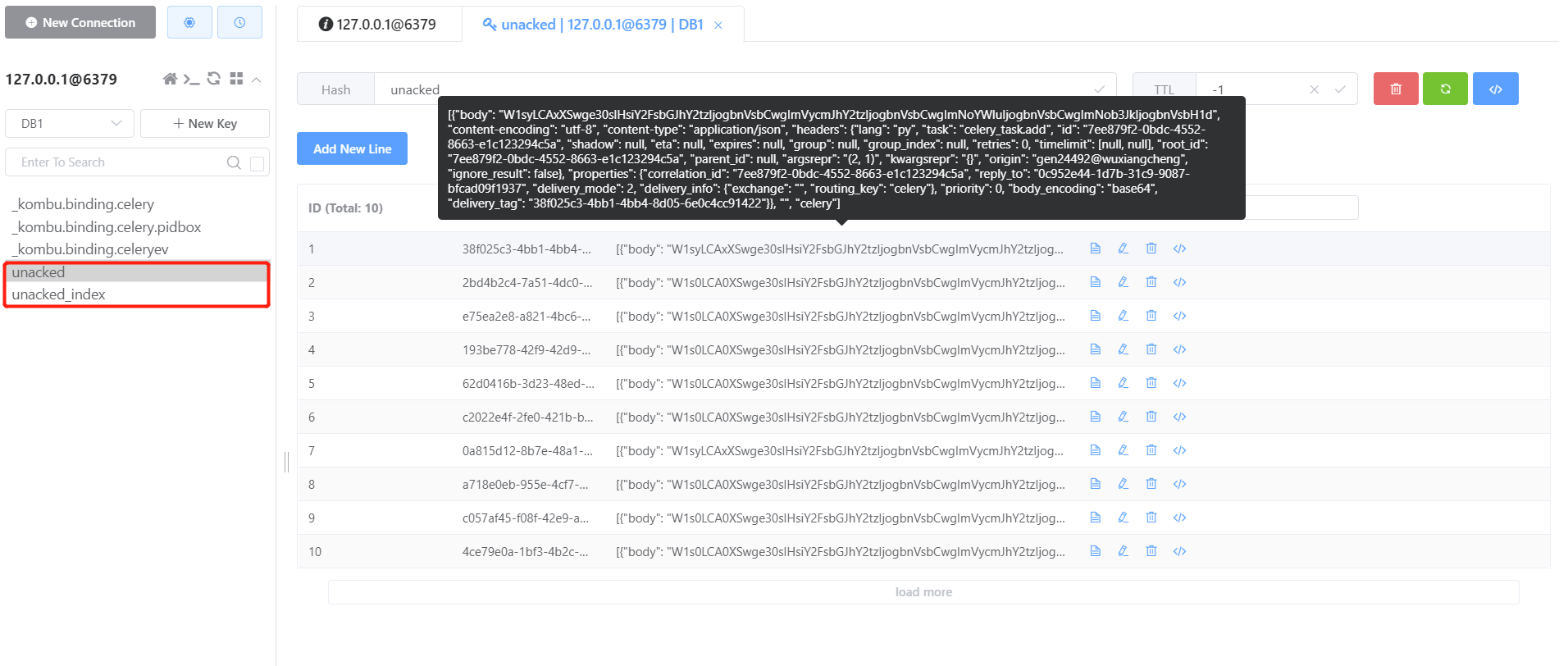Edit row 1 entry 38f025c3-4bb1
Viewport: 1568px width, 666px height.
(x=1124, y=249)
